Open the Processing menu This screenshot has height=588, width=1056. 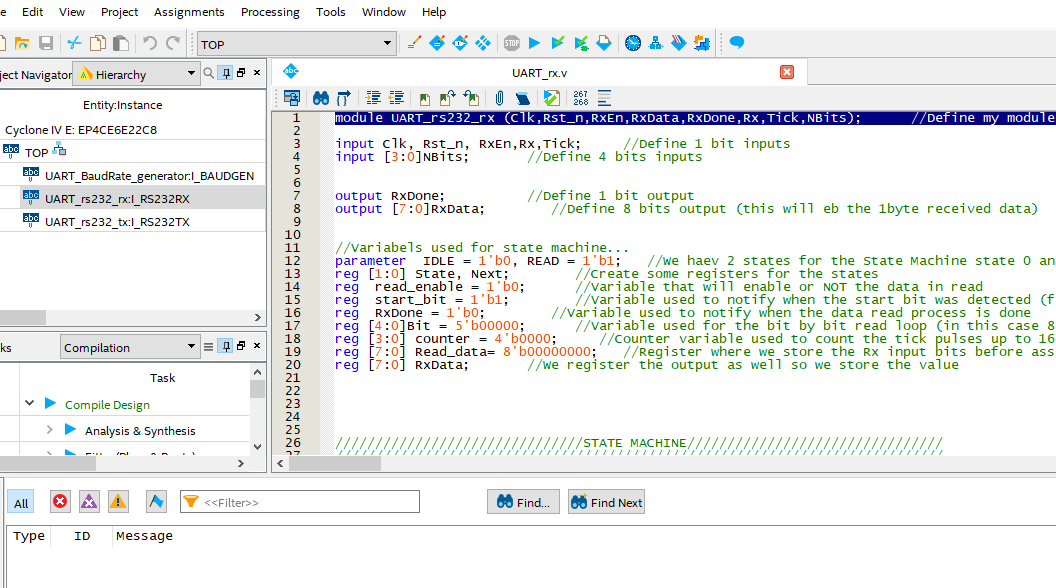click(x=270, y=12)
